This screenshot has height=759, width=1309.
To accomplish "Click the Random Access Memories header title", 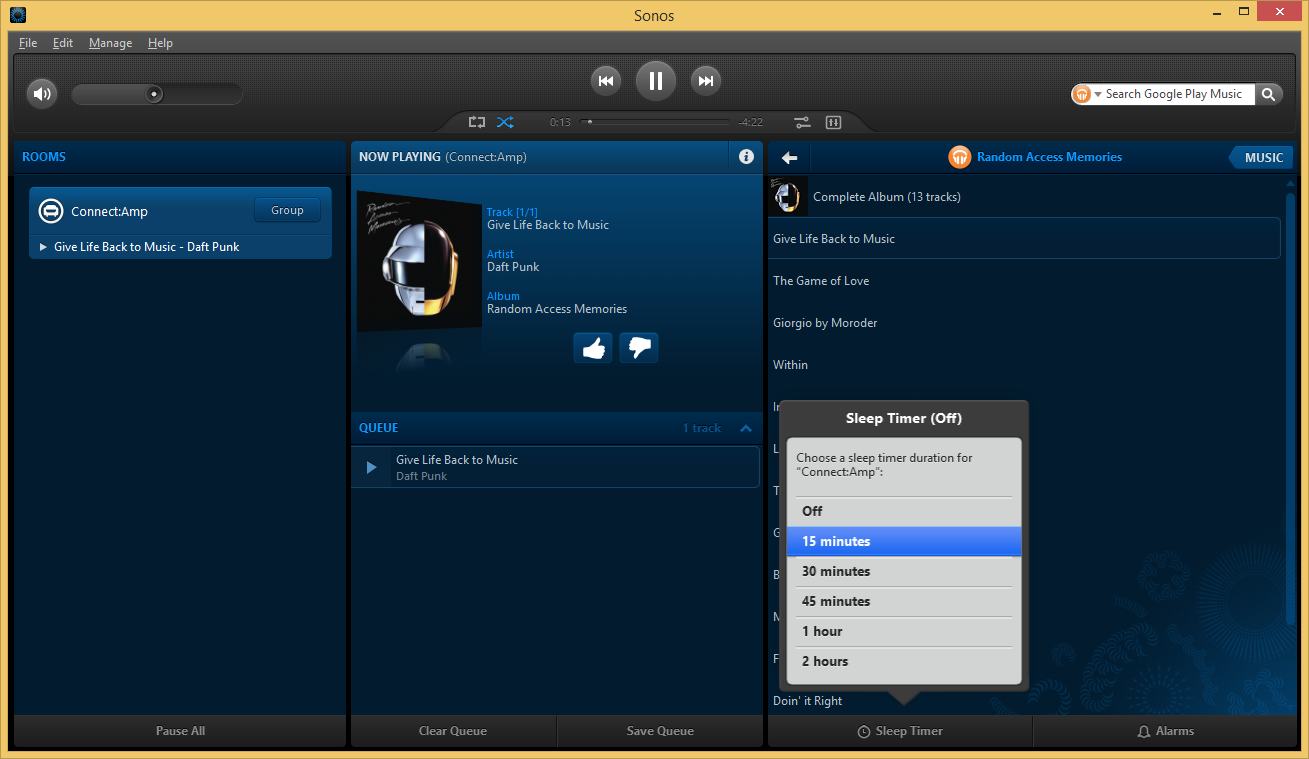I will 1049,157.
